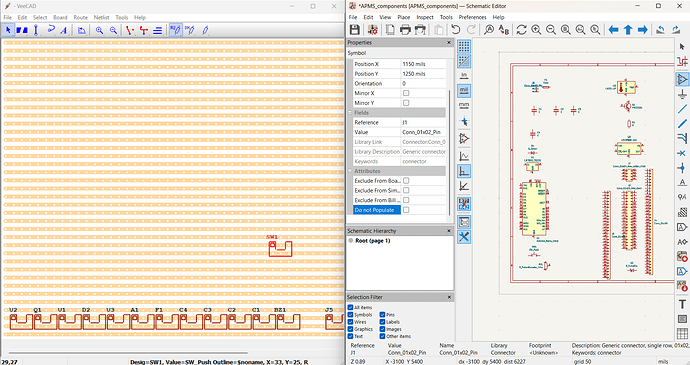690x365 pixels.
Task: Click the Refresh view icon
Action: [521, 29]
